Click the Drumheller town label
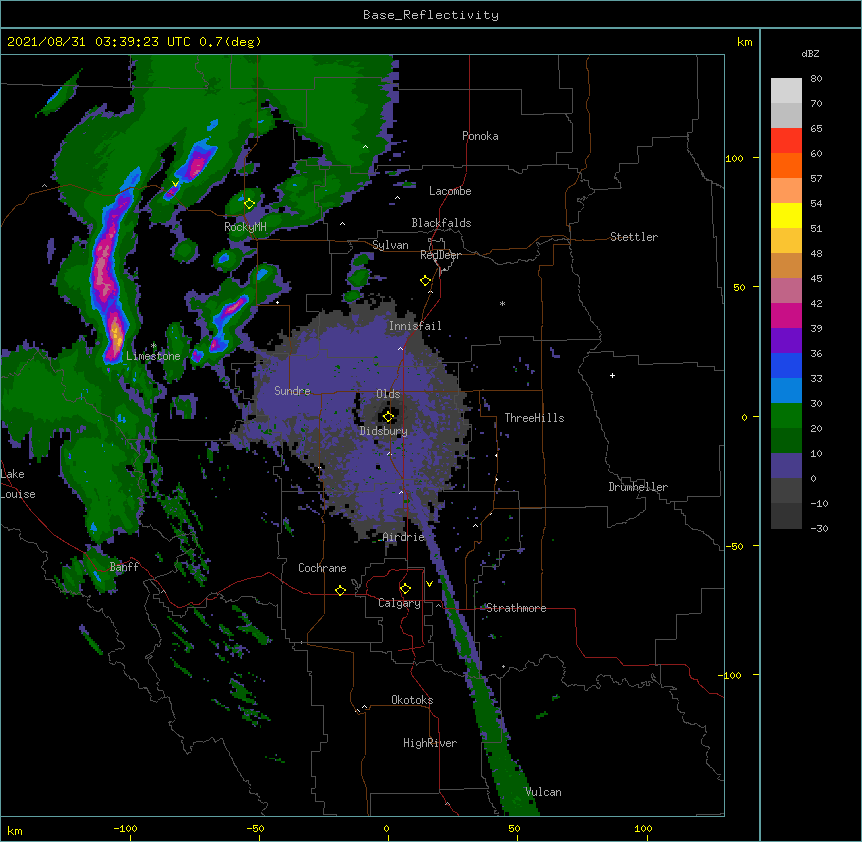This screenshot has width=862, height=842. click(638, 487)
